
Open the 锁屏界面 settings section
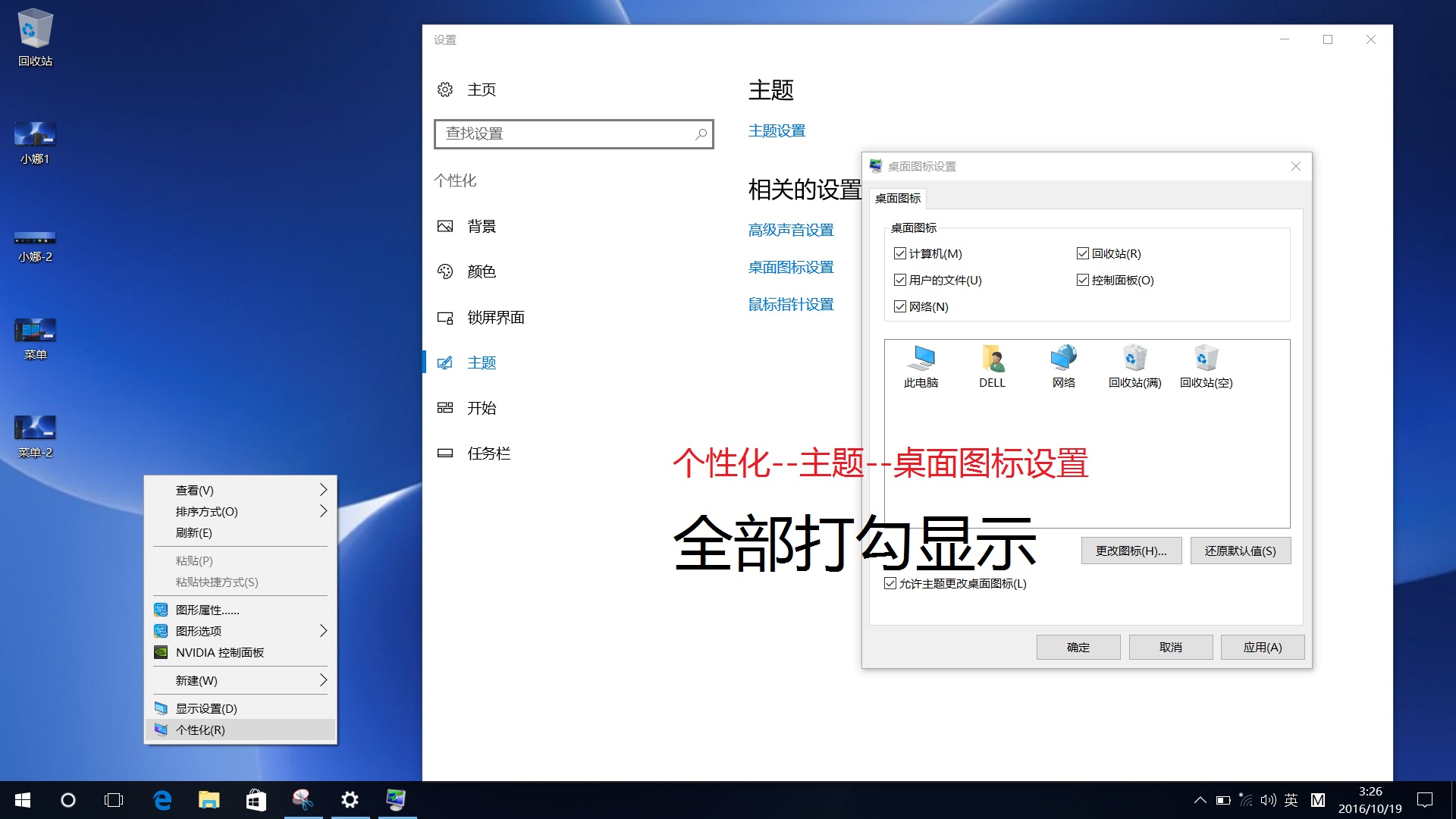(x=495, y=317)
